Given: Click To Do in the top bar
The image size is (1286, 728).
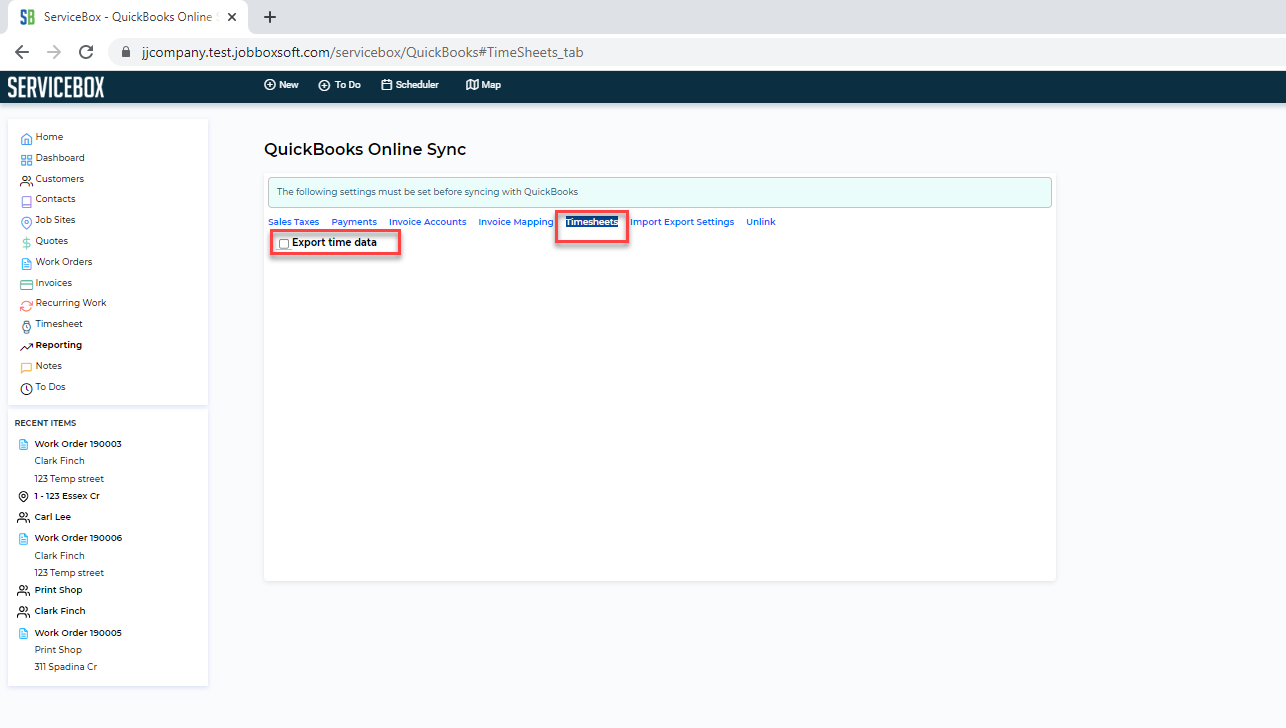Looking at the screenshot, I should 340,85.
